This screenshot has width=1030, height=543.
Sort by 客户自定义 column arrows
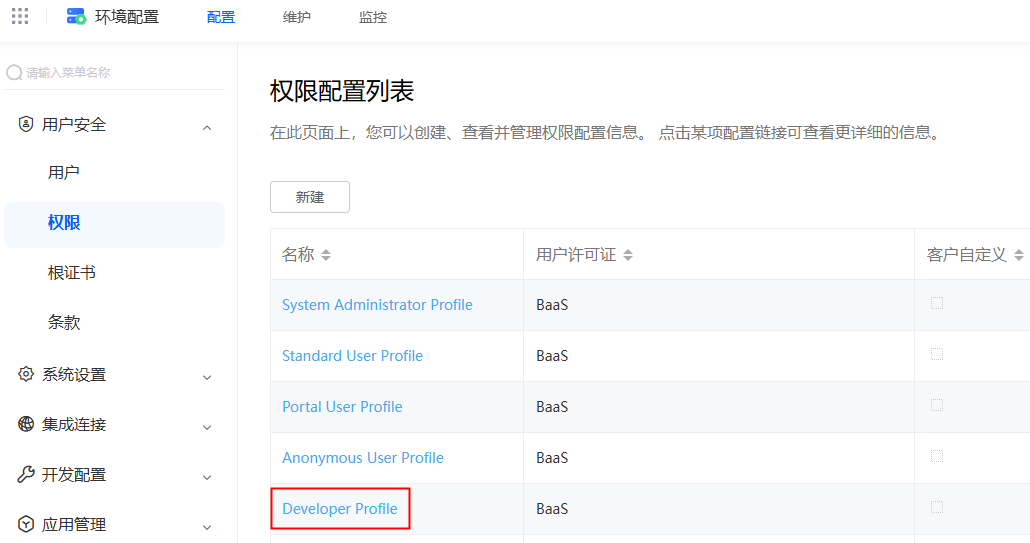click(1019, 255)
